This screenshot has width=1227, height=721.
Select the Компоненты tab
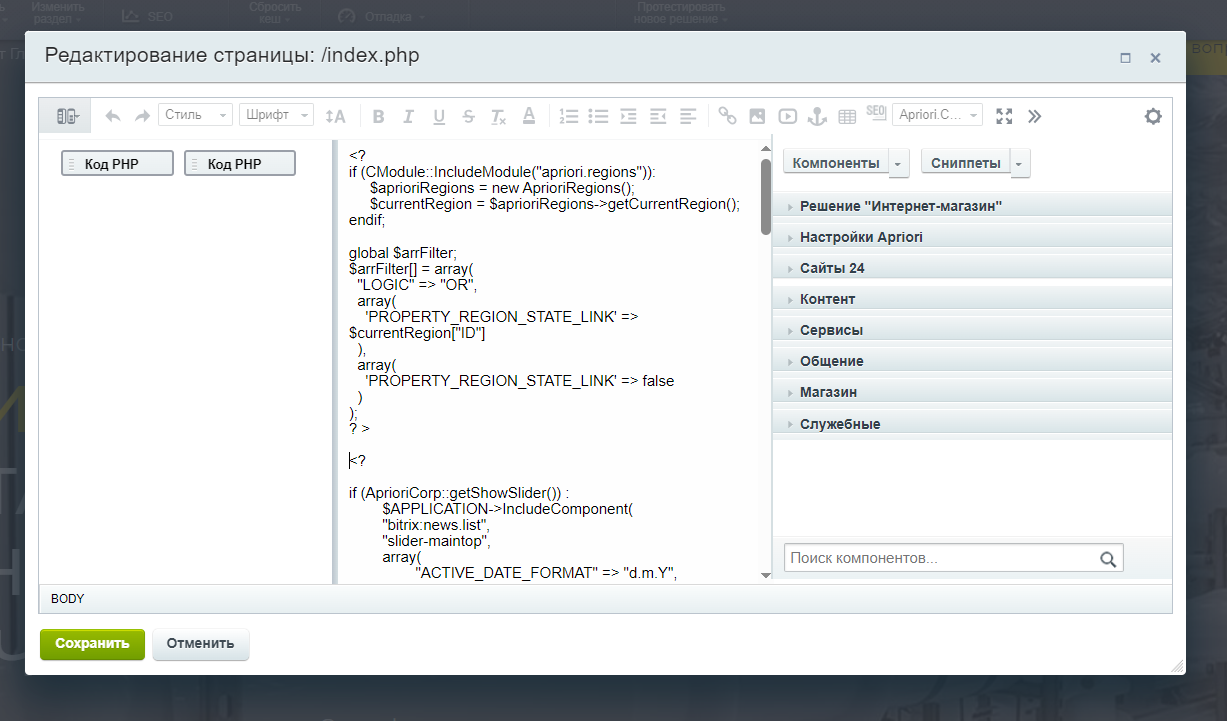pyautogui.click(x=836, y=163)
